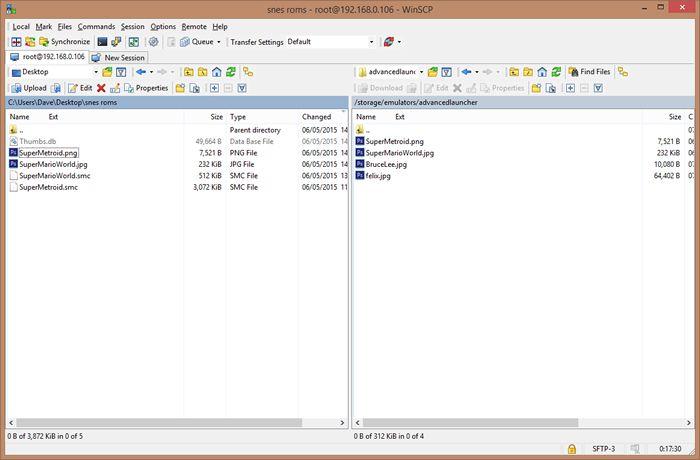
Task: Click the local path C:\Users\Dave\Desktop\snes roms
Action: tap(62, 103)
